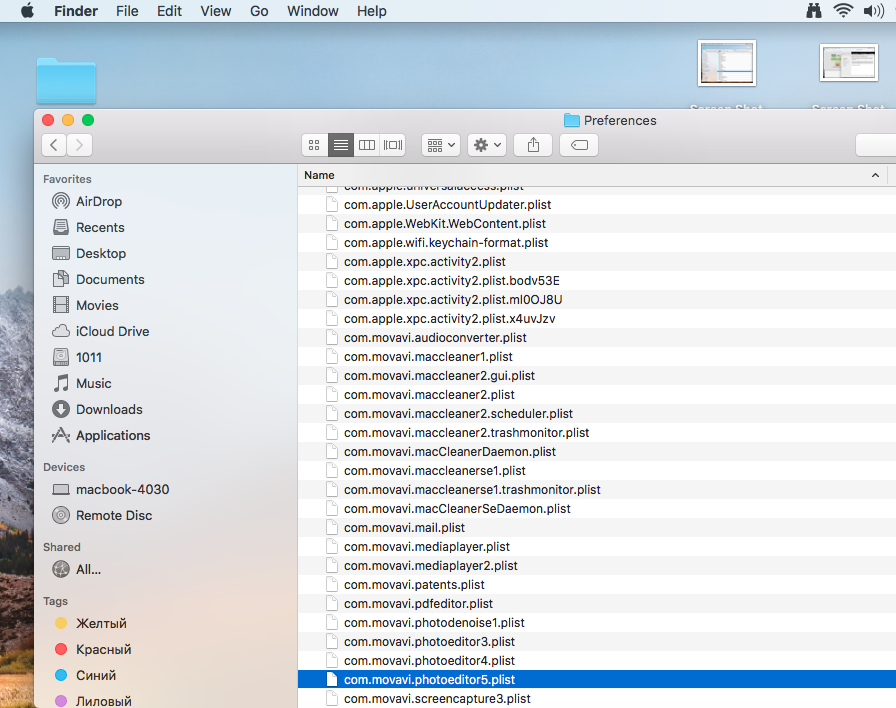Switch to list view
This screenshot has height=708, width=896.
point(341,145)
